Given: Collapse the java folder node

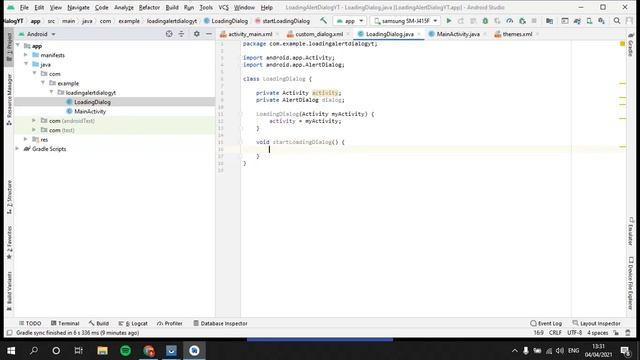Looking at the screenshot, I should 26,64.
